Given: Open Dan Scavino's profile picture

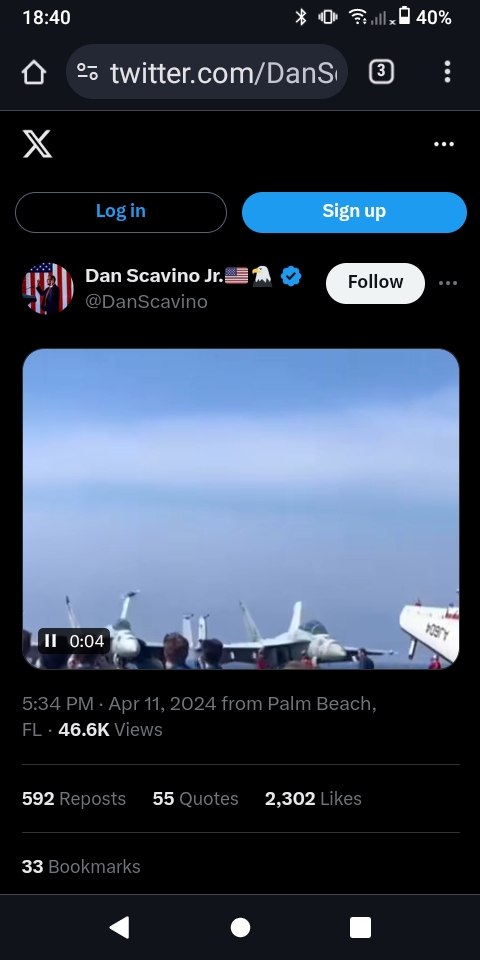Looking at the screenshot, I should point(48,288).
